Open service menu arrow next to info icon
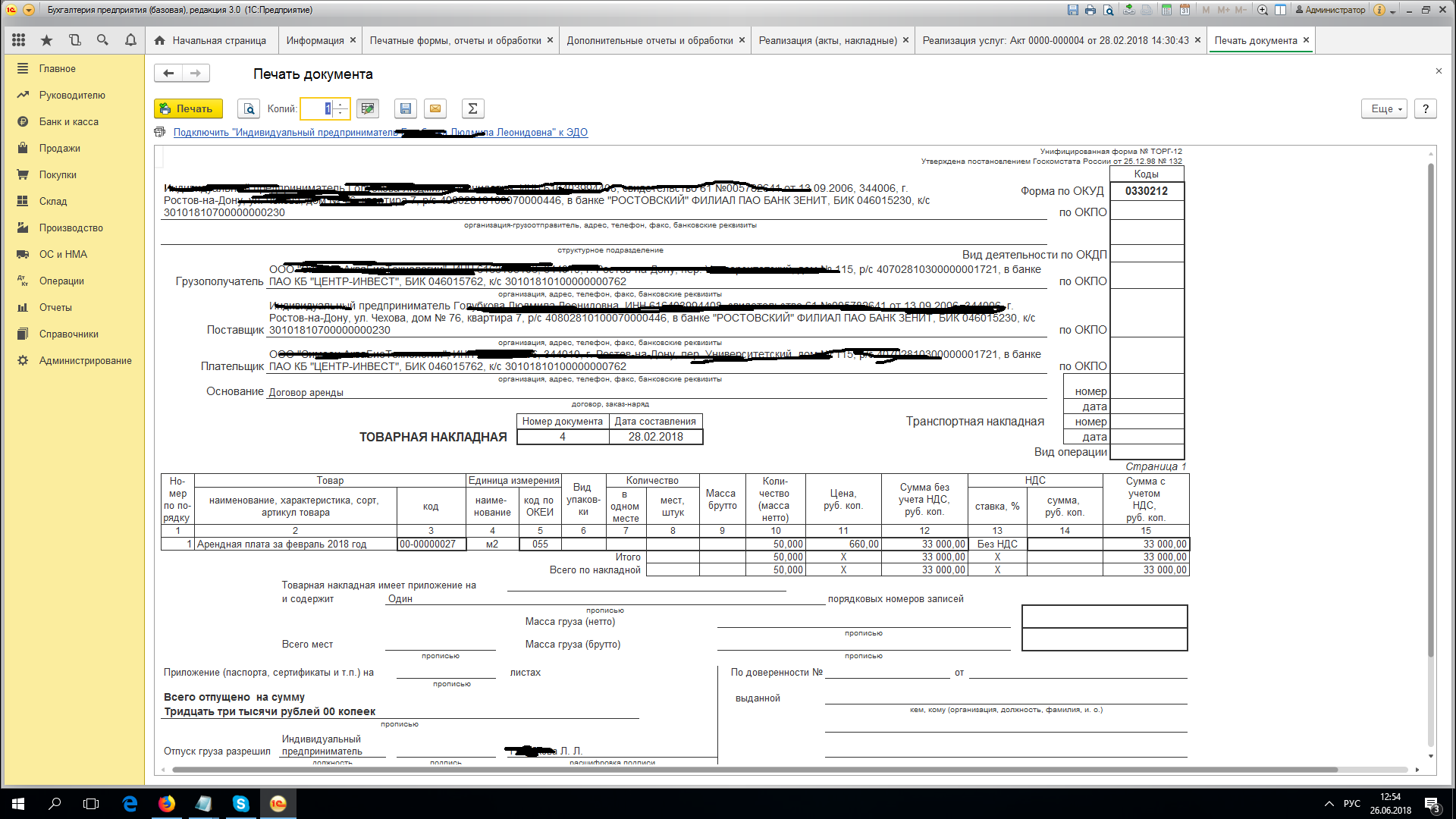1456x819 pixels. click(x=1393, y=11)
